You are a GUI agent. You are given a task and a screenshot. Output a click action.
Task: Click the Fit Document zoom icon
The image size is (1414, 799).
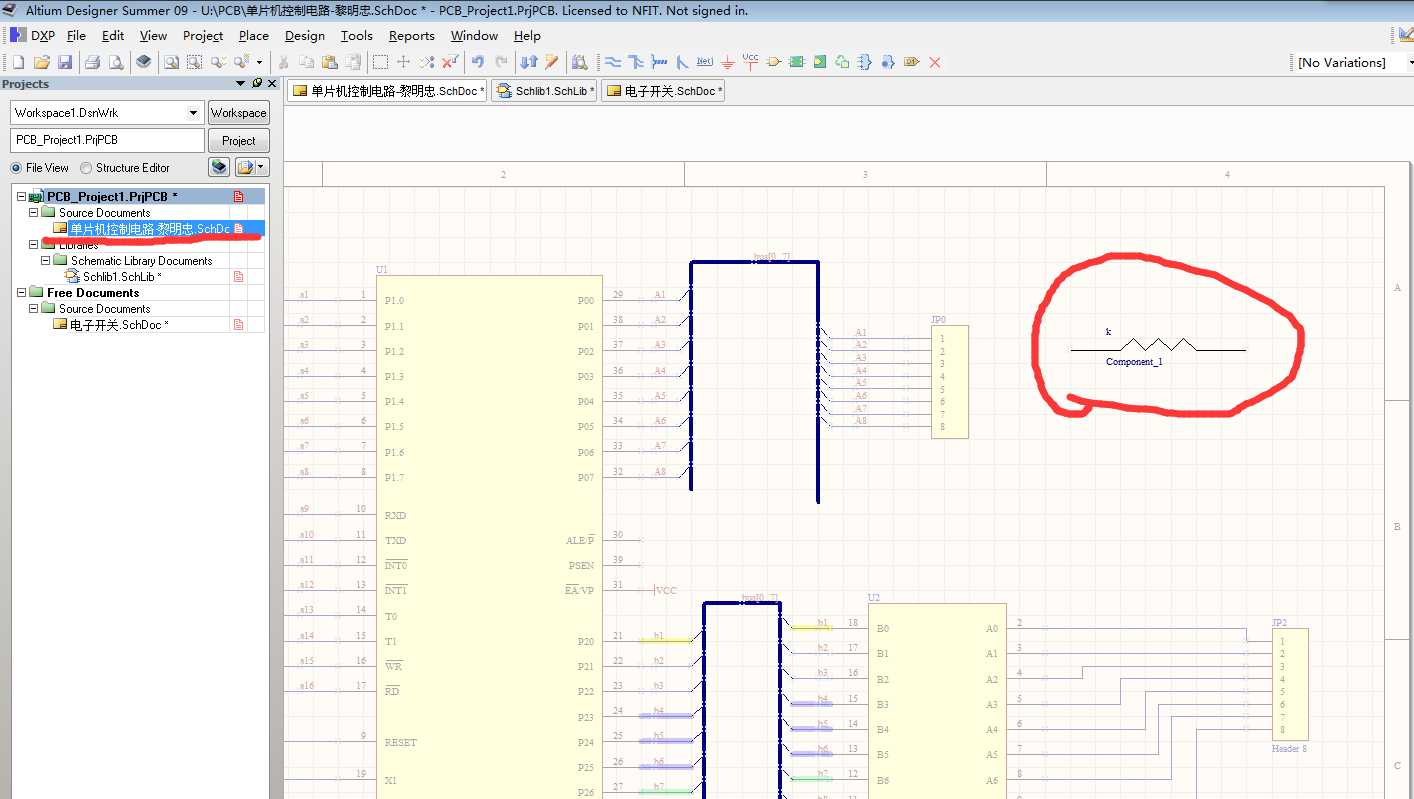172,62
